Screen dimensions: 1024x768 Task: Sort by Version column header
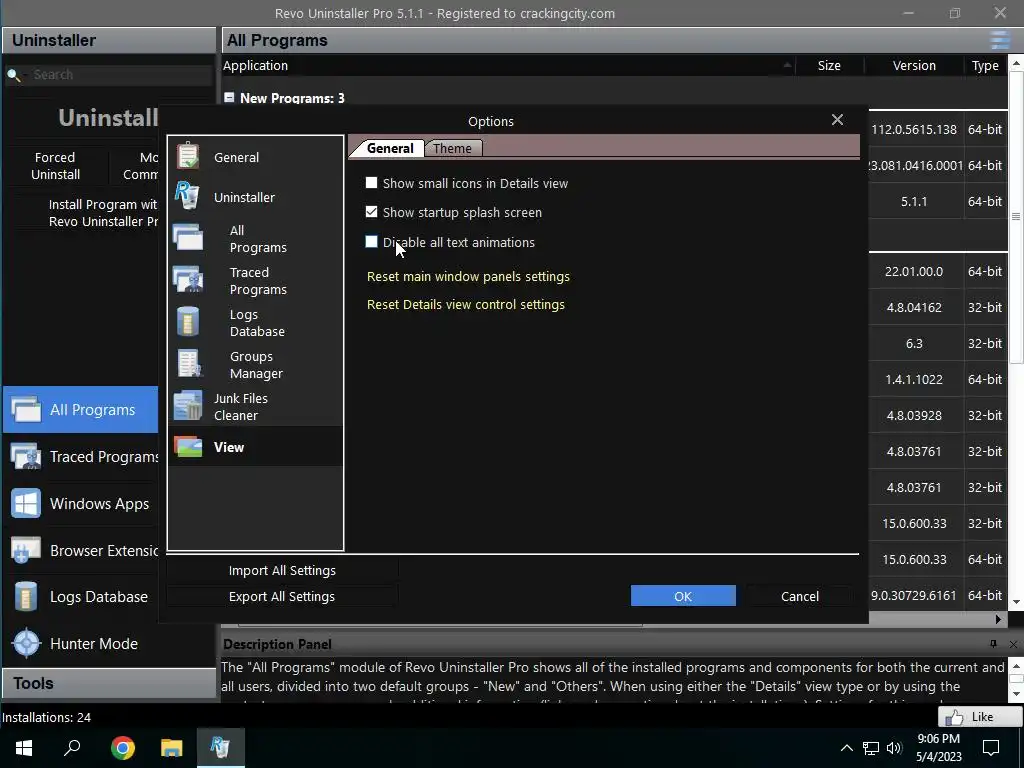point(914,65)
